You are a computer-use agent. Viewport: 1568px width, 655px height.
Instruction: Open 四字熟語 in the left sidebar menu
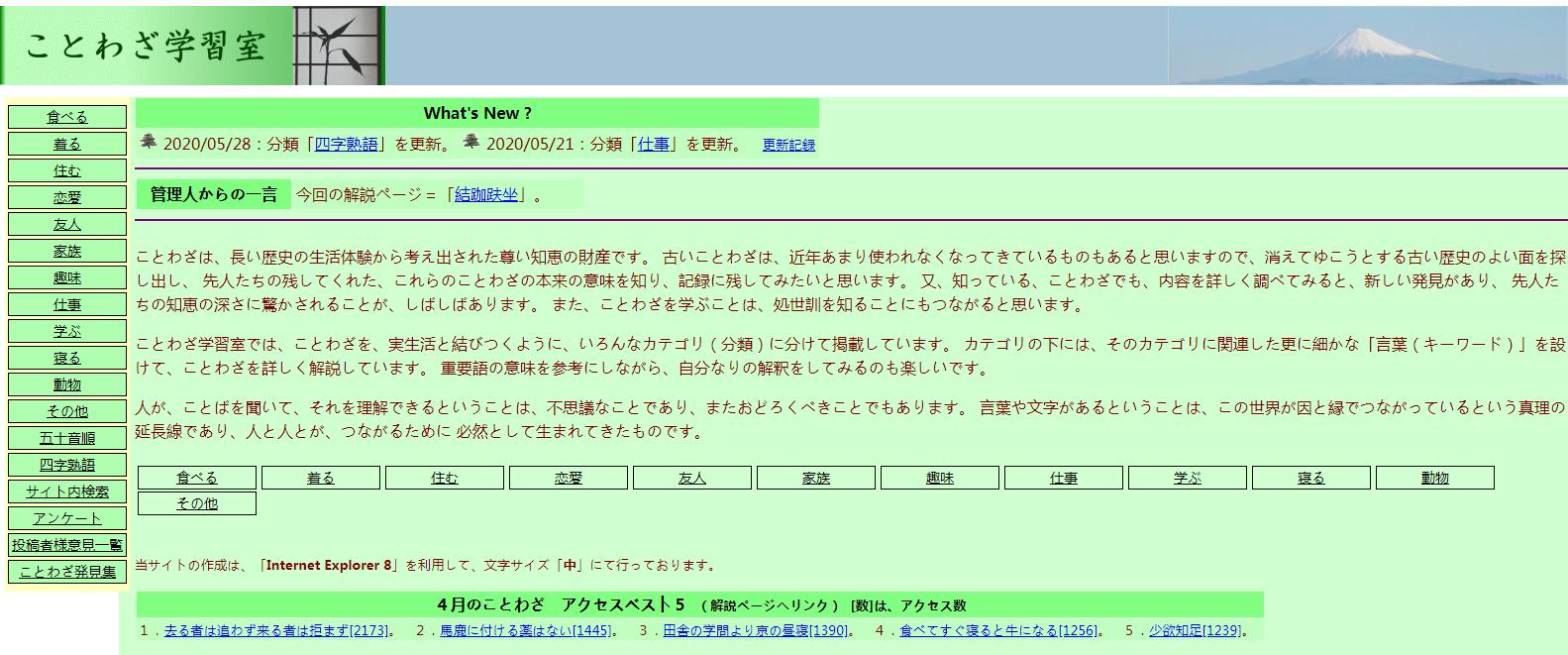[x=67, y=465]
